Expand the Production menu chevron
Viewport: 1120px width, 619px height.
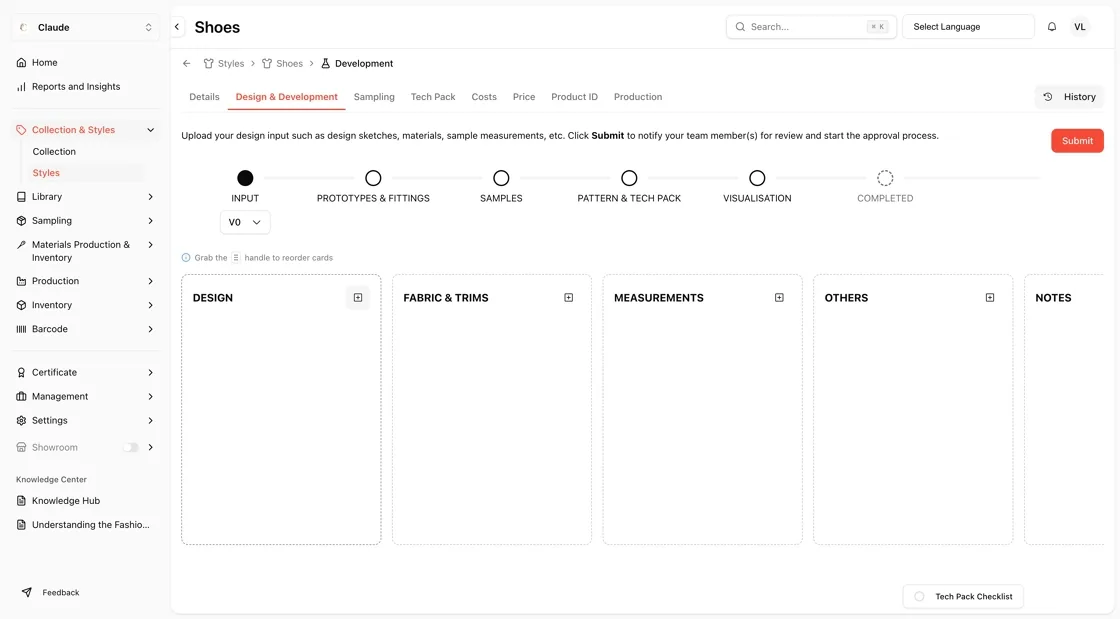(151, 281)
